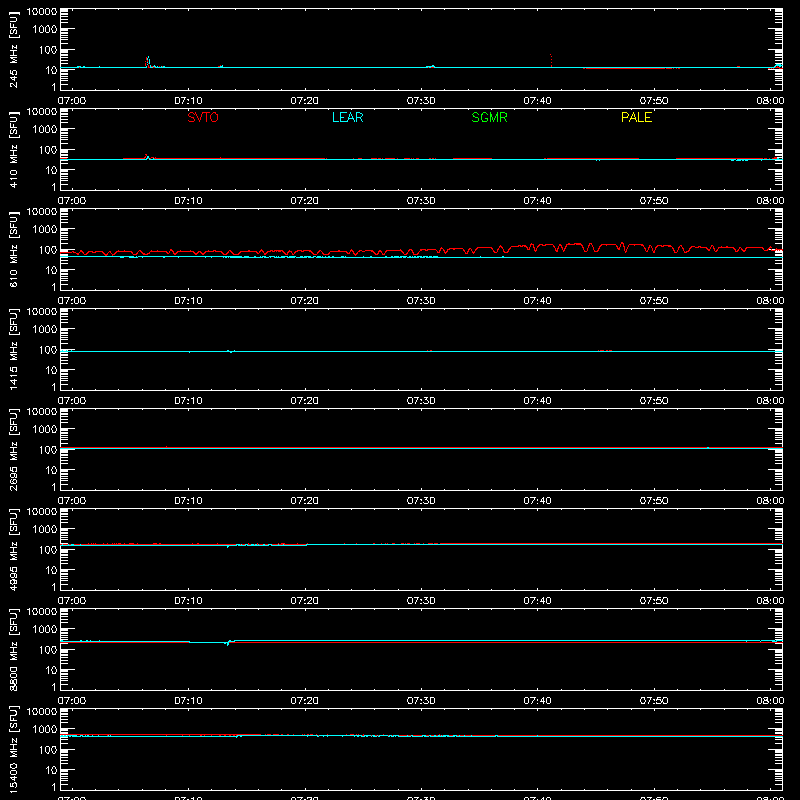Click 07:00 tick label under 4995 MHz plot
This screenshot has height=800, width=800.
tap(72, 601)
